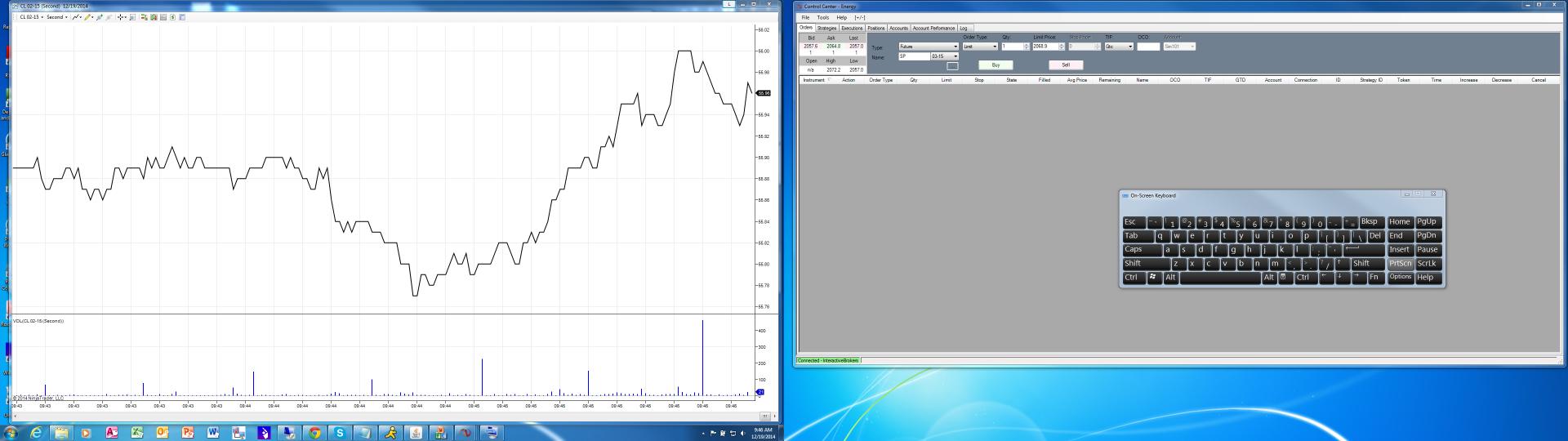
Task: Open the Order Type dropdown showing Limit
Action: (x=980, y=47)
